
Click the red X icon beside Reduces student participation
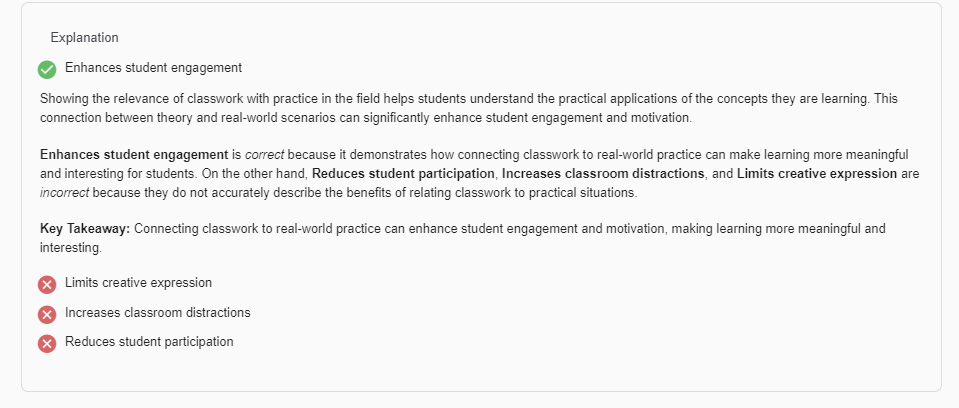click(47, 343)
